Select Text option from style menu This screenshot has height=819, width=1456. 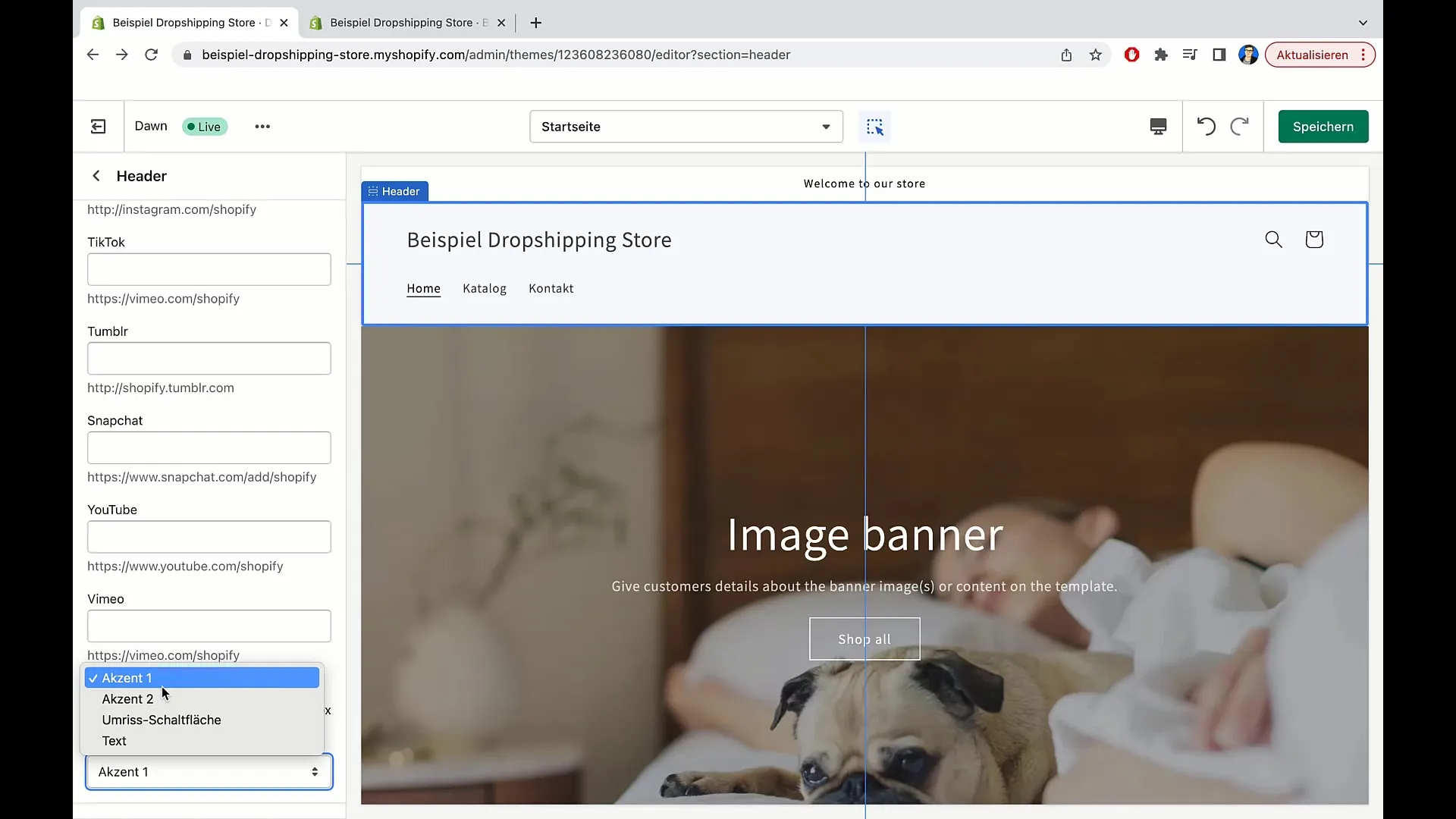pyautogui.click(x=113, y=740)
